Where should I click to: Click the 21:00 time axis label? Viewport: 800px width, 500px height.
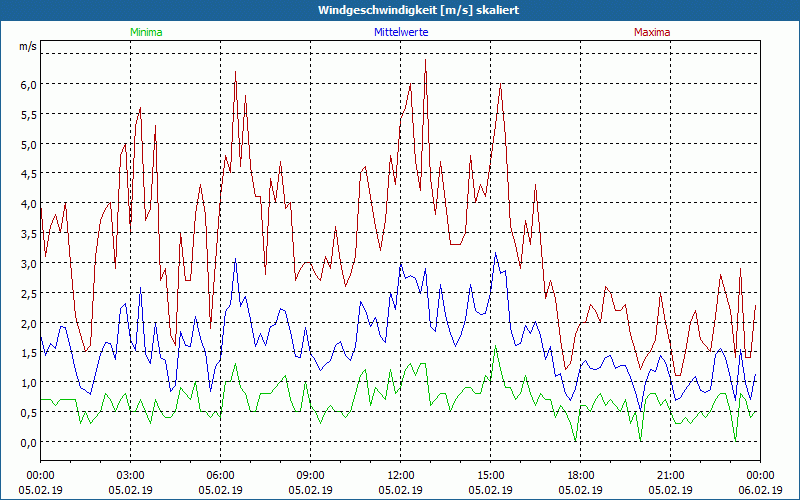pyautogui.click(x=670, y=476)
